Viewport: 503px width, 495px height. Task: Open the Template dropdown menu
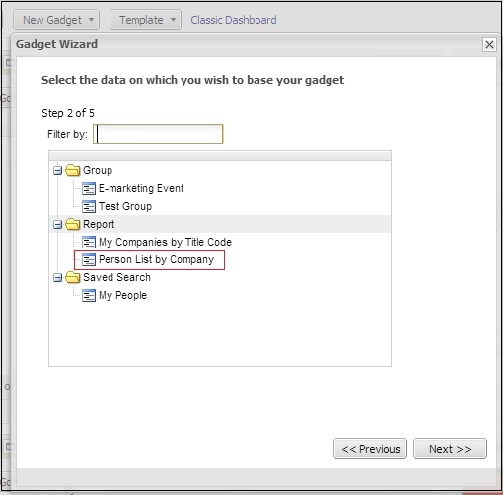tap(146, 20)
